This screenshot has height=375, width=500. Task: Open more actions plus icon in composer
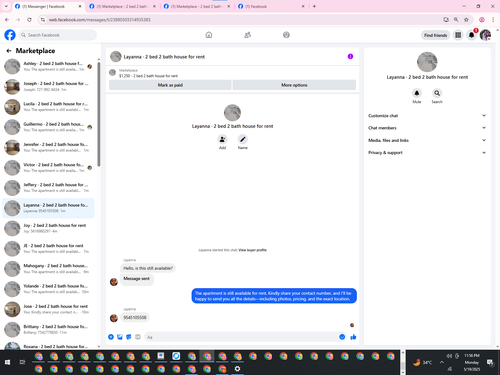(111, 337)
